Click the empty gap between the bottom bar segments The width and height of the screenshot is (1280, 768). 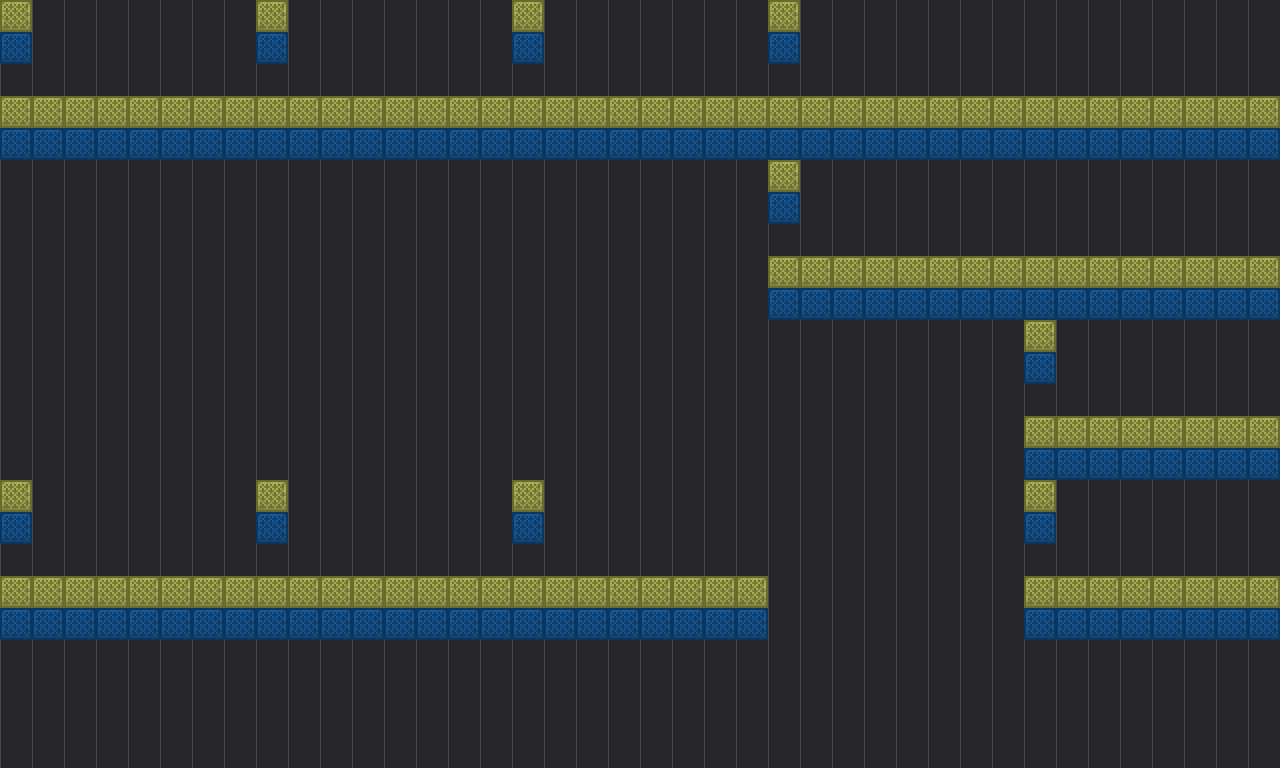896,608
